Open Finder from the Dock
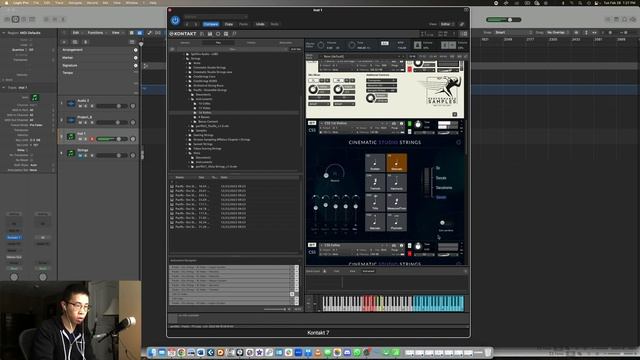This screenshot has height=360, width=640. pos(152,352)
